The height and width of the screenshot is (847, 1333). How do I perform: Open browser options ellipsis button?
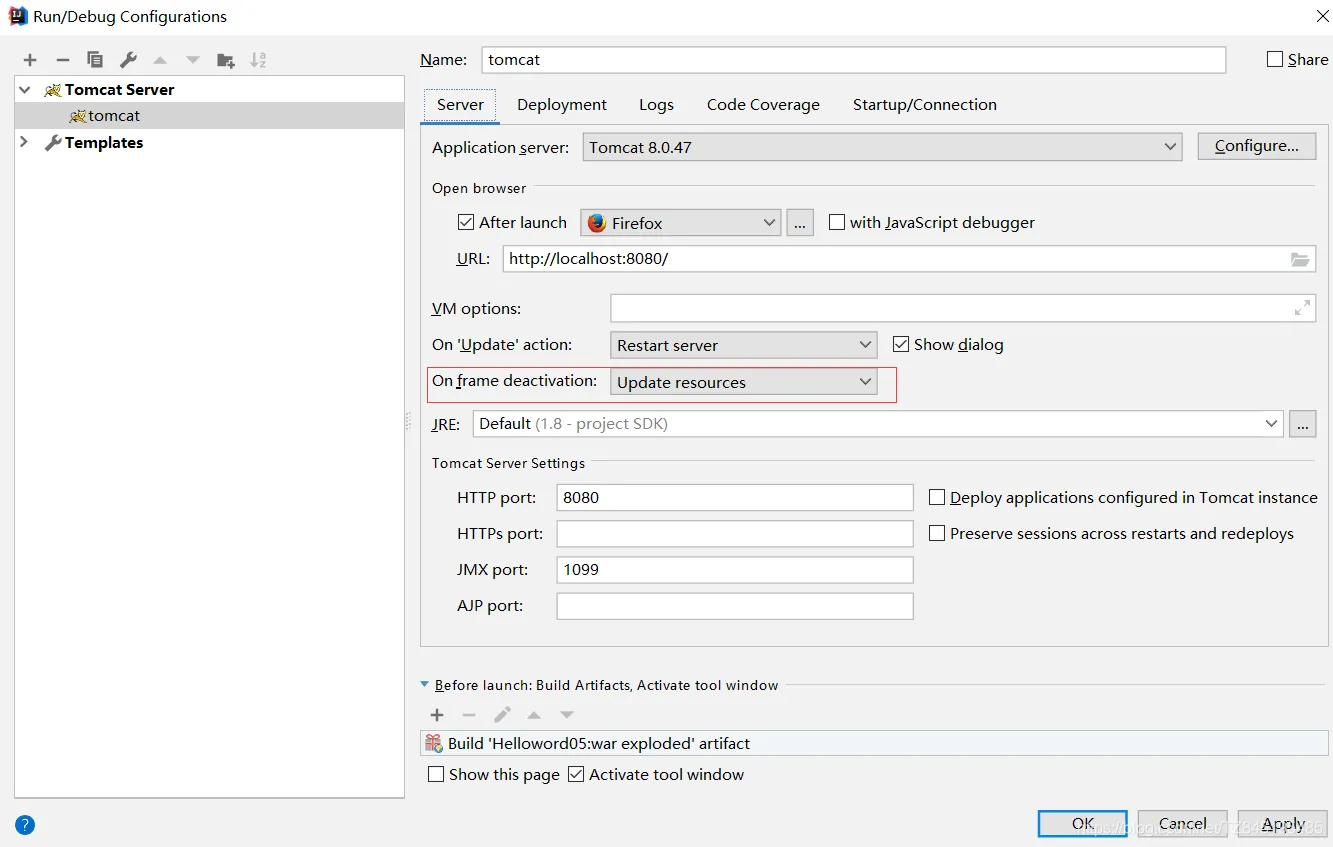(800, 223)
